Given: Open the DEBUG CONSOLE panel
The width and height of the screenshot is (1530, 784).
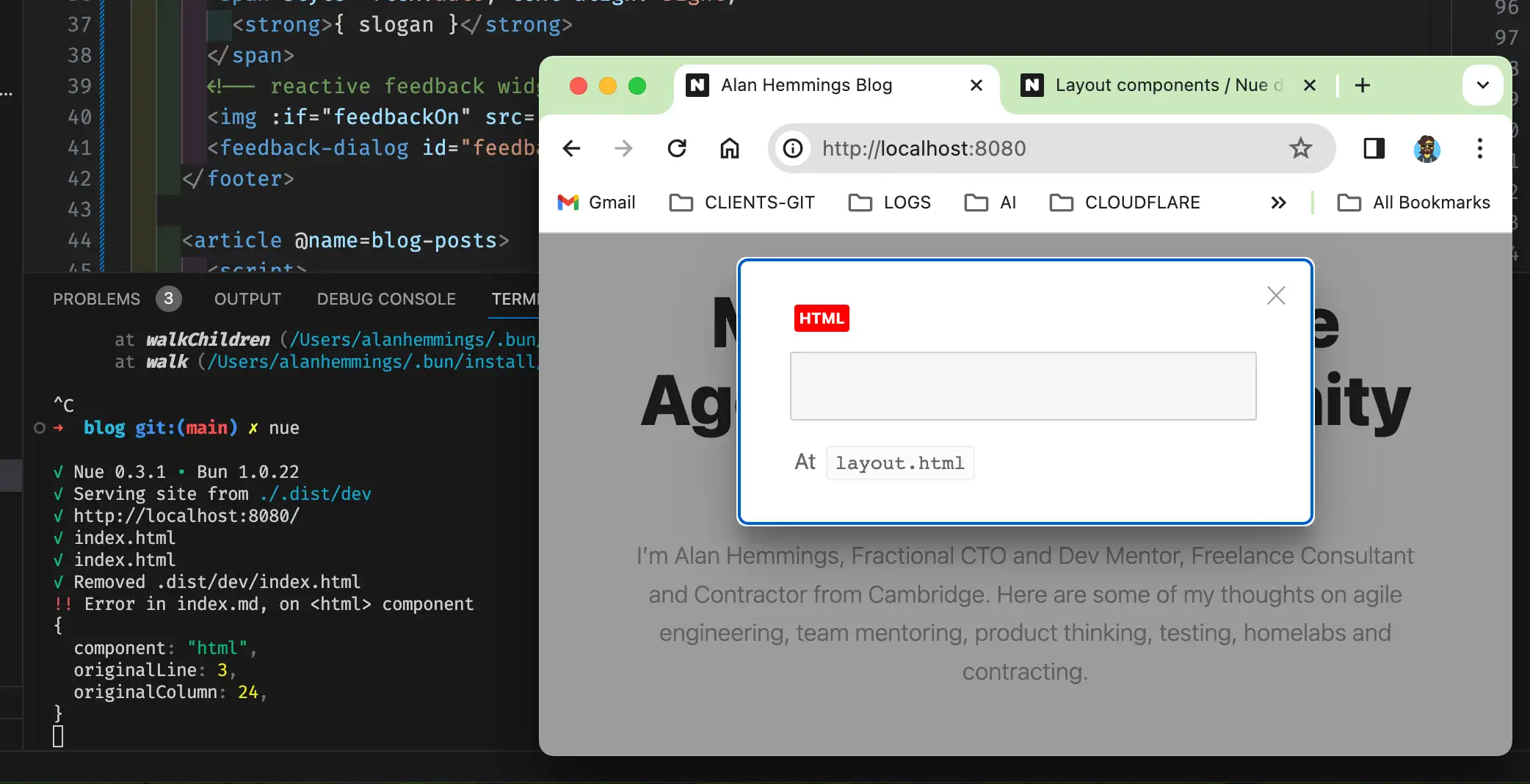Looking at the screenshot, I should point(386,299).
